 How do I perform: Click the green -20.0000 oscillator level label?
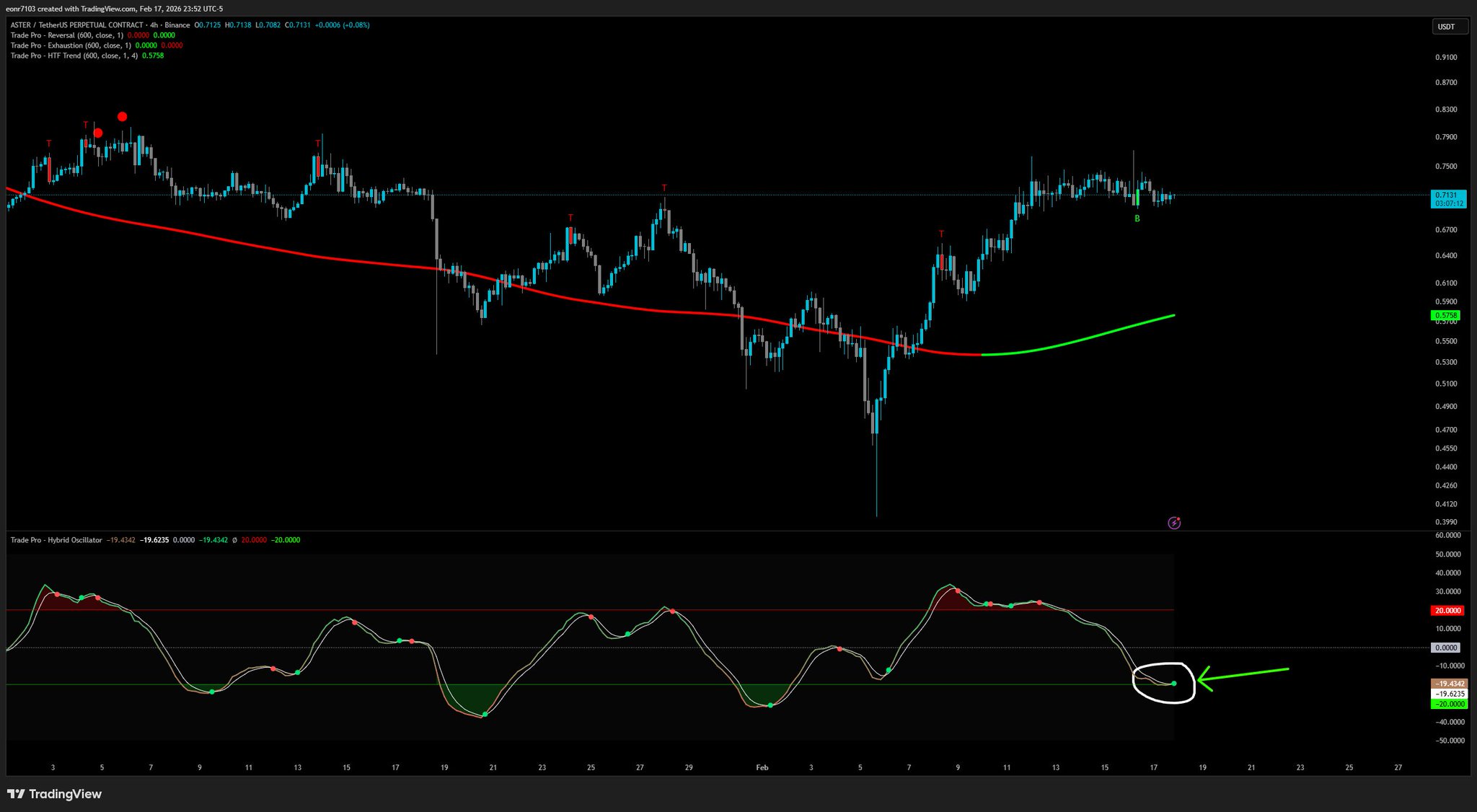(x=1448, y=704)
